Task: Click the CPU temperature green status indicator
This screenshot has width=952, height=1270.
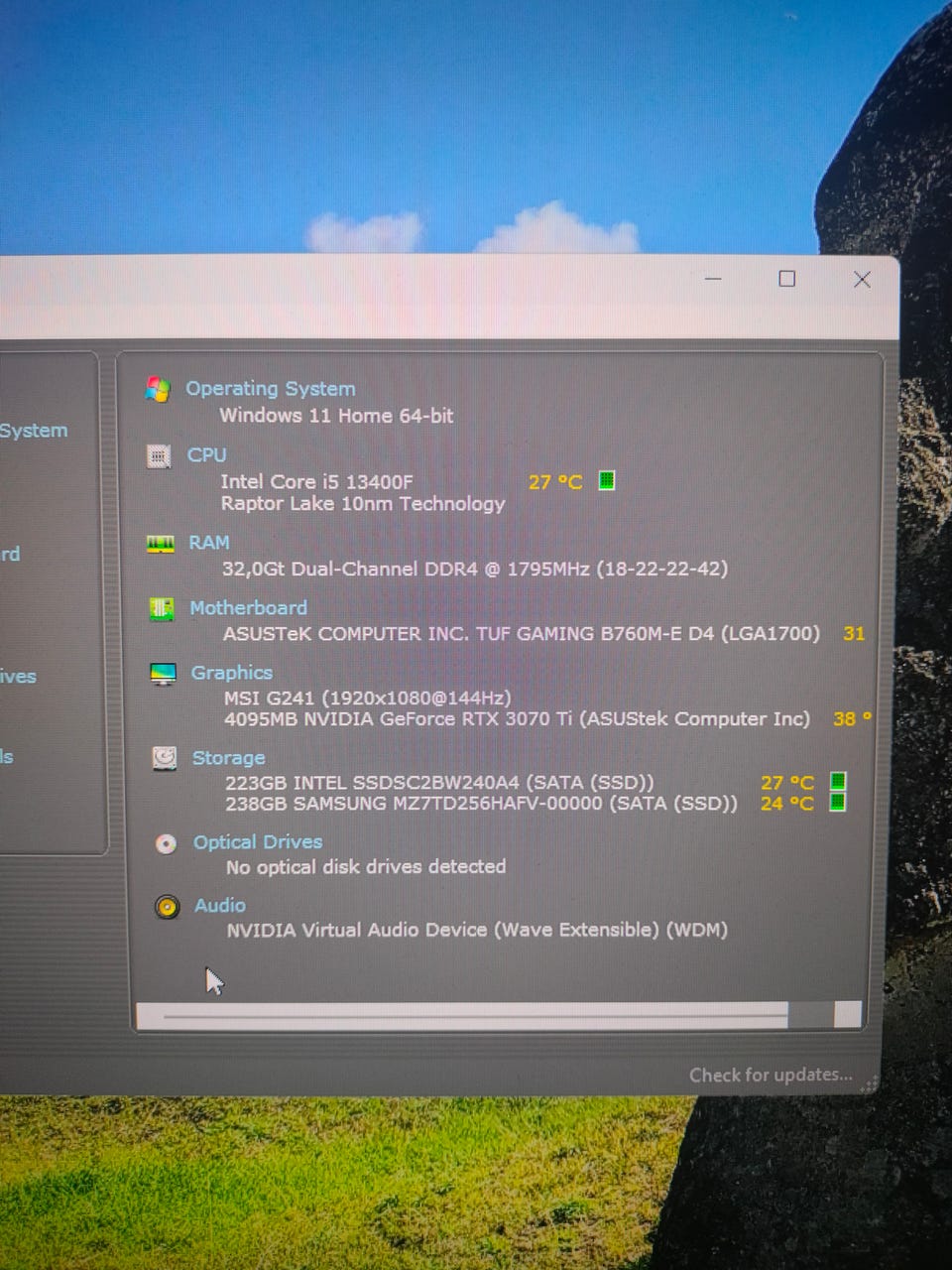Action: pyautogui.click(x=607, y=480)
